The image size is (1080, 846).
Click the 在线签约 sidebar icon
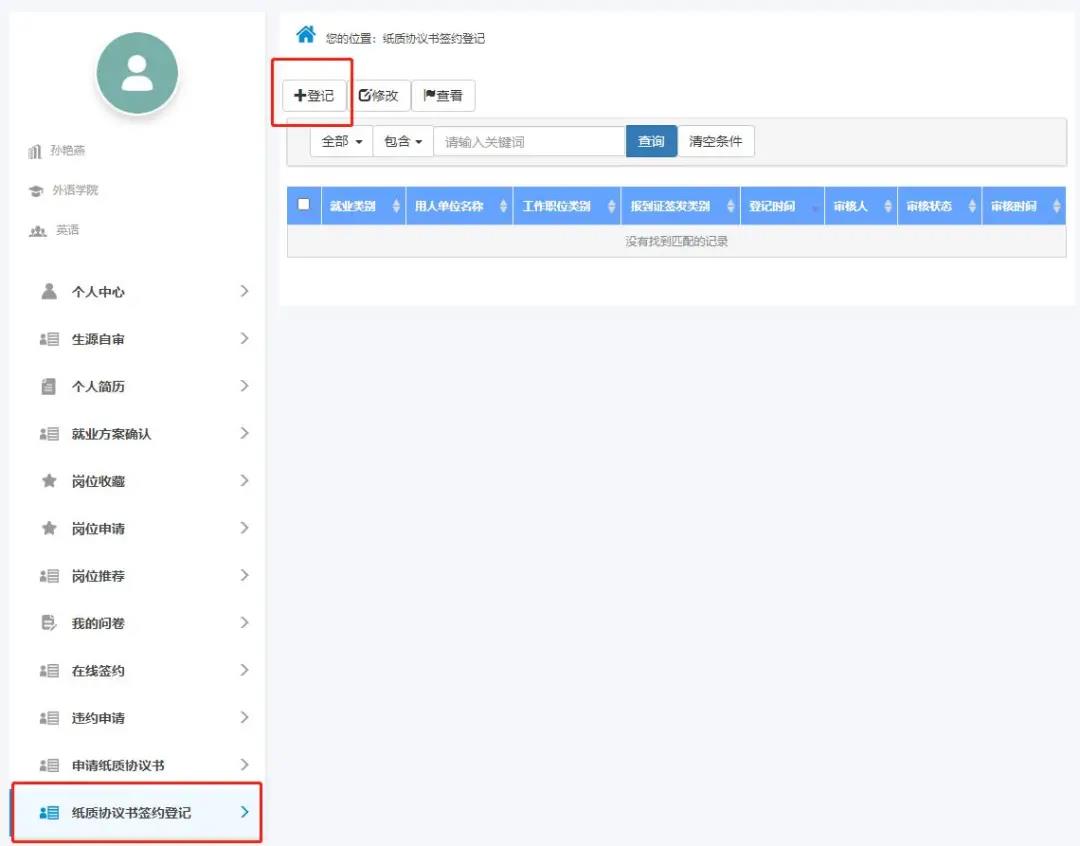click(49, 671)
